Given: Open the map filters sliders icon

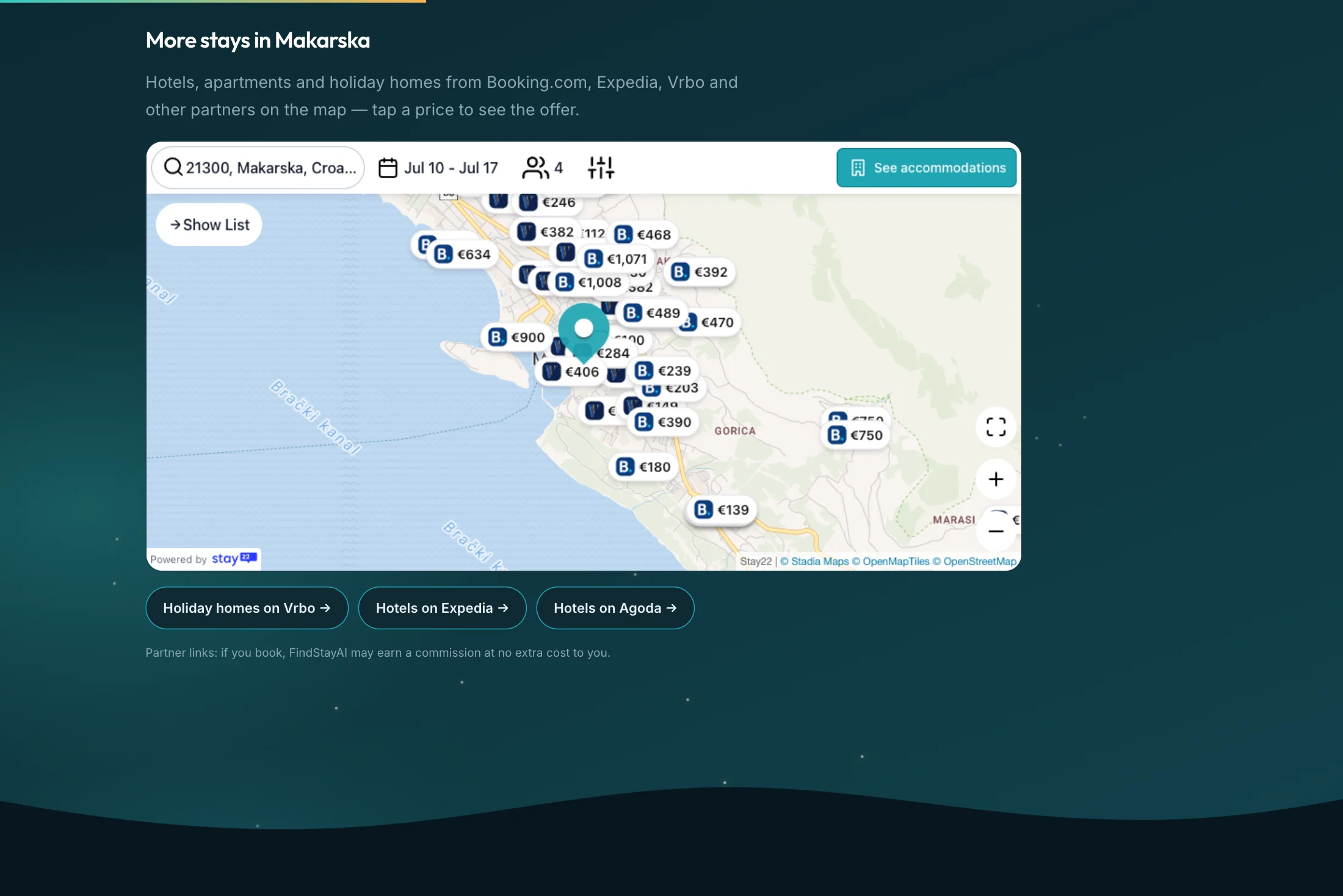Looking at the screenshot, I should pos(601,168).
